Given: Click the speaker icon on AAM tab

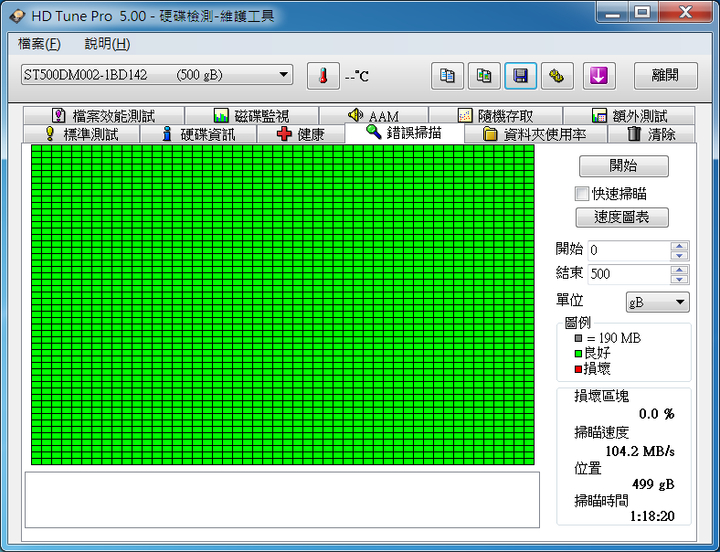Looking at the screenshot, I should pyautogui.click(x=355, y=115).
